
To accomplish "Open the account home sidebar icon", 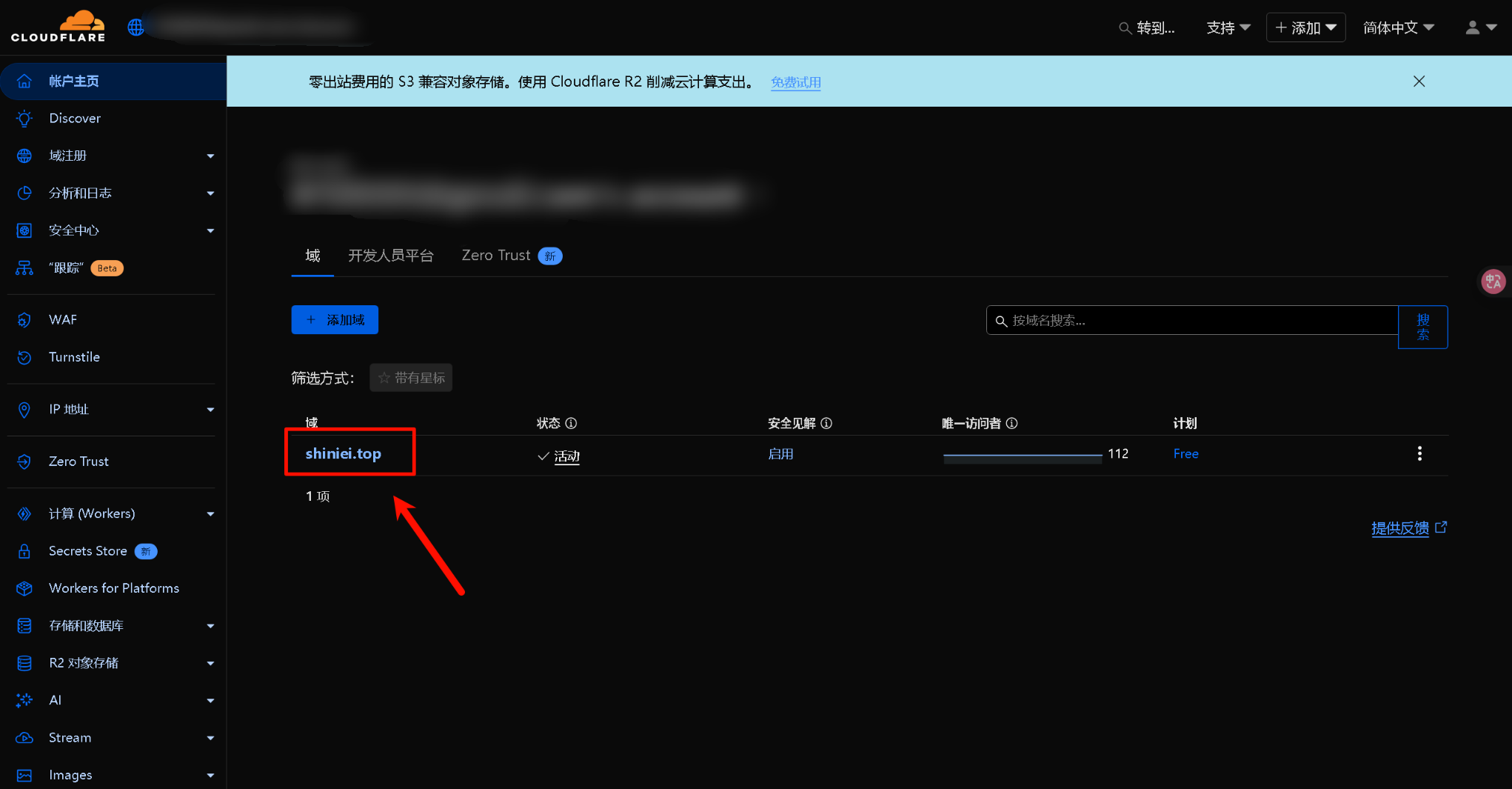I will pyautogui.click(x=24, y=81).
